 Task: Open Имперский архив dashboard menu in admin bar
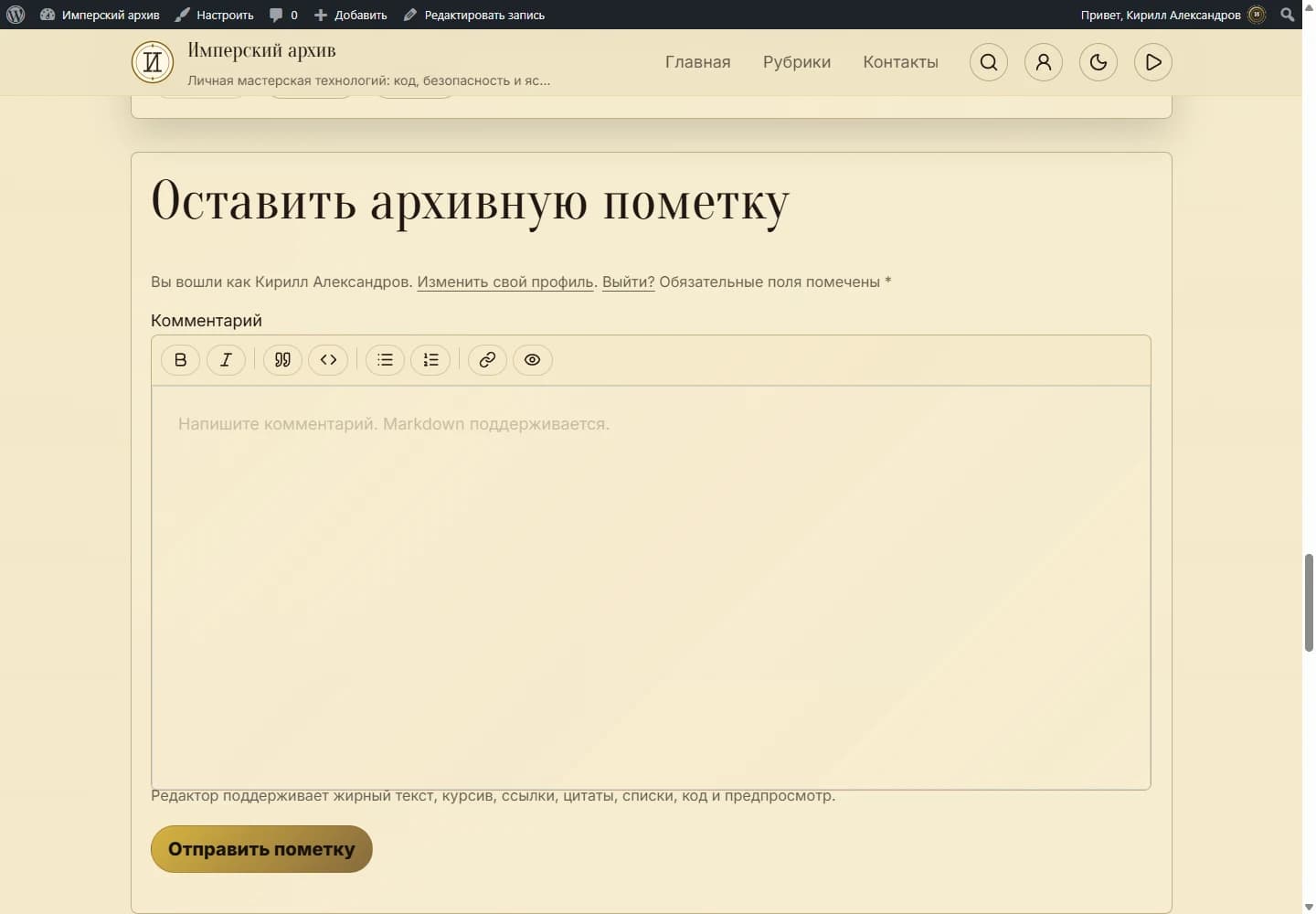pos(100,15)
